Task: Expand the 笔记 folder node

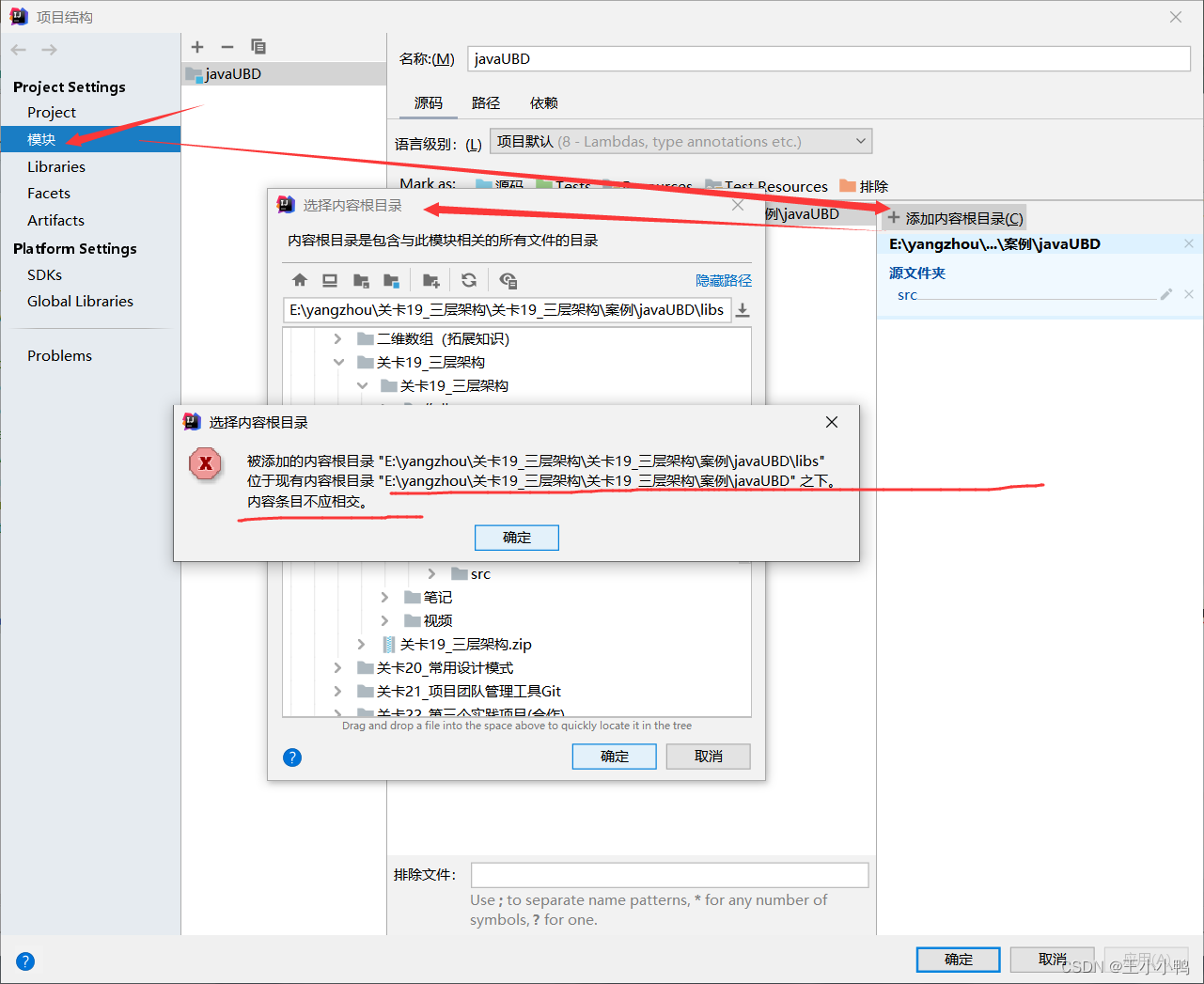Action: tap(384, 597)
